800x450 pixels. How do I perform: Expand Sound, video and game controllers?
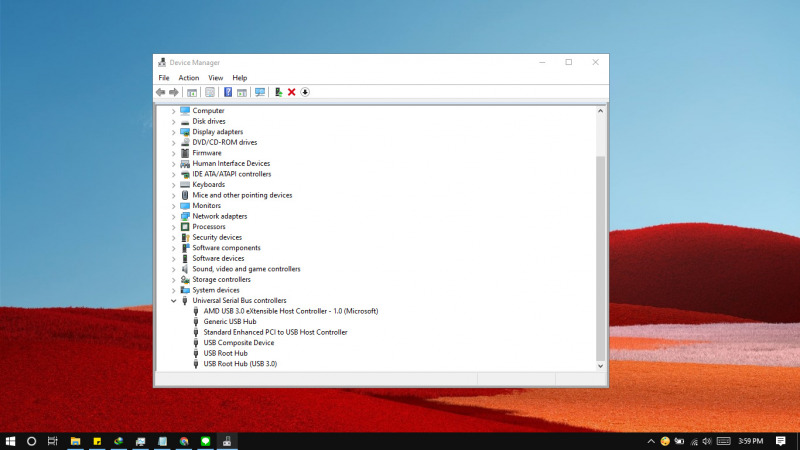click(x=173, y=269)
